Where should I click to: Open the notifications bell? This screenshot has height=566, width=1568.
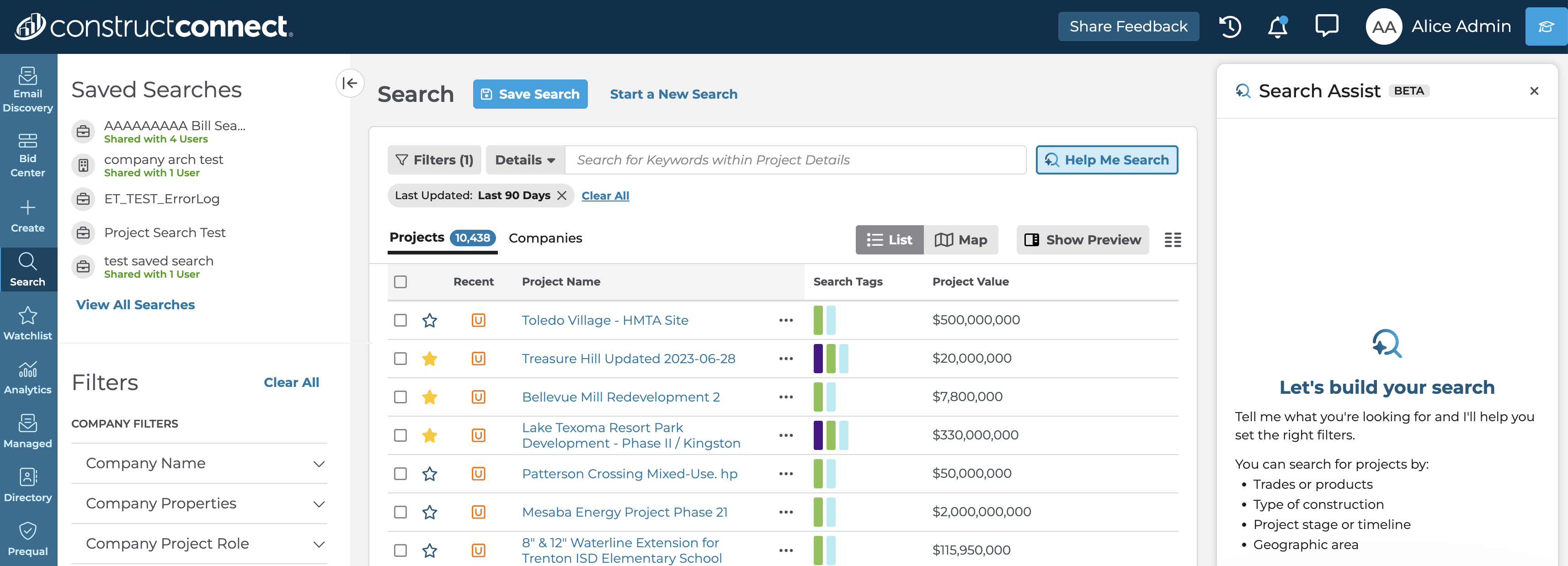[1278, 27]
